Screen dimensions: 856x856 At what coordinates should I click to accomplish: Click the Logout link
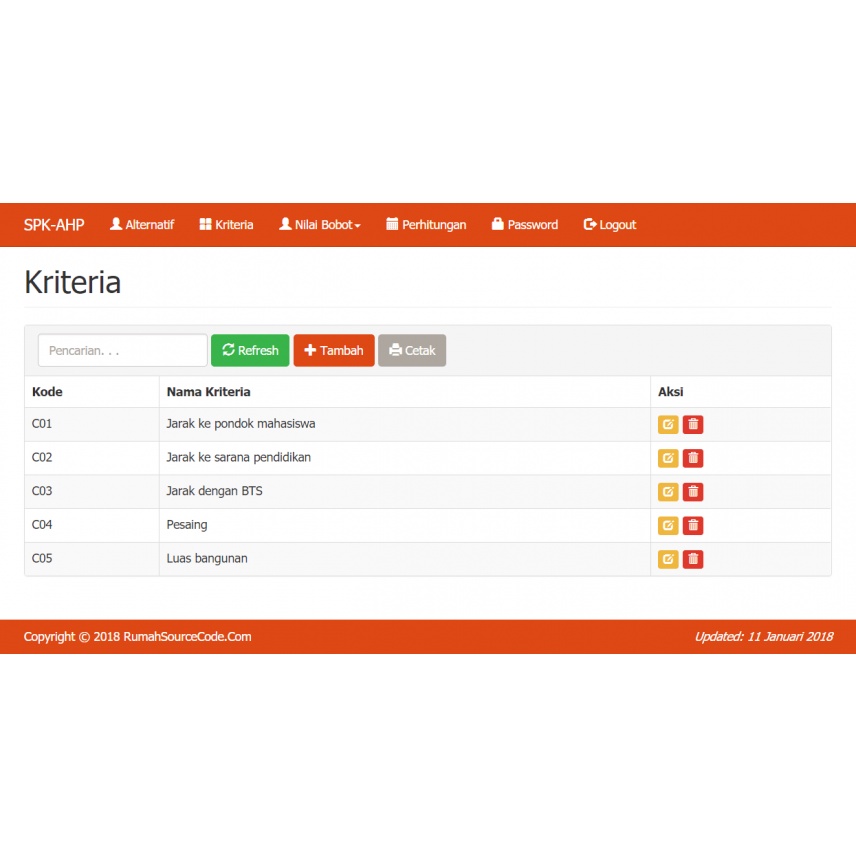[x=610, y=225]
